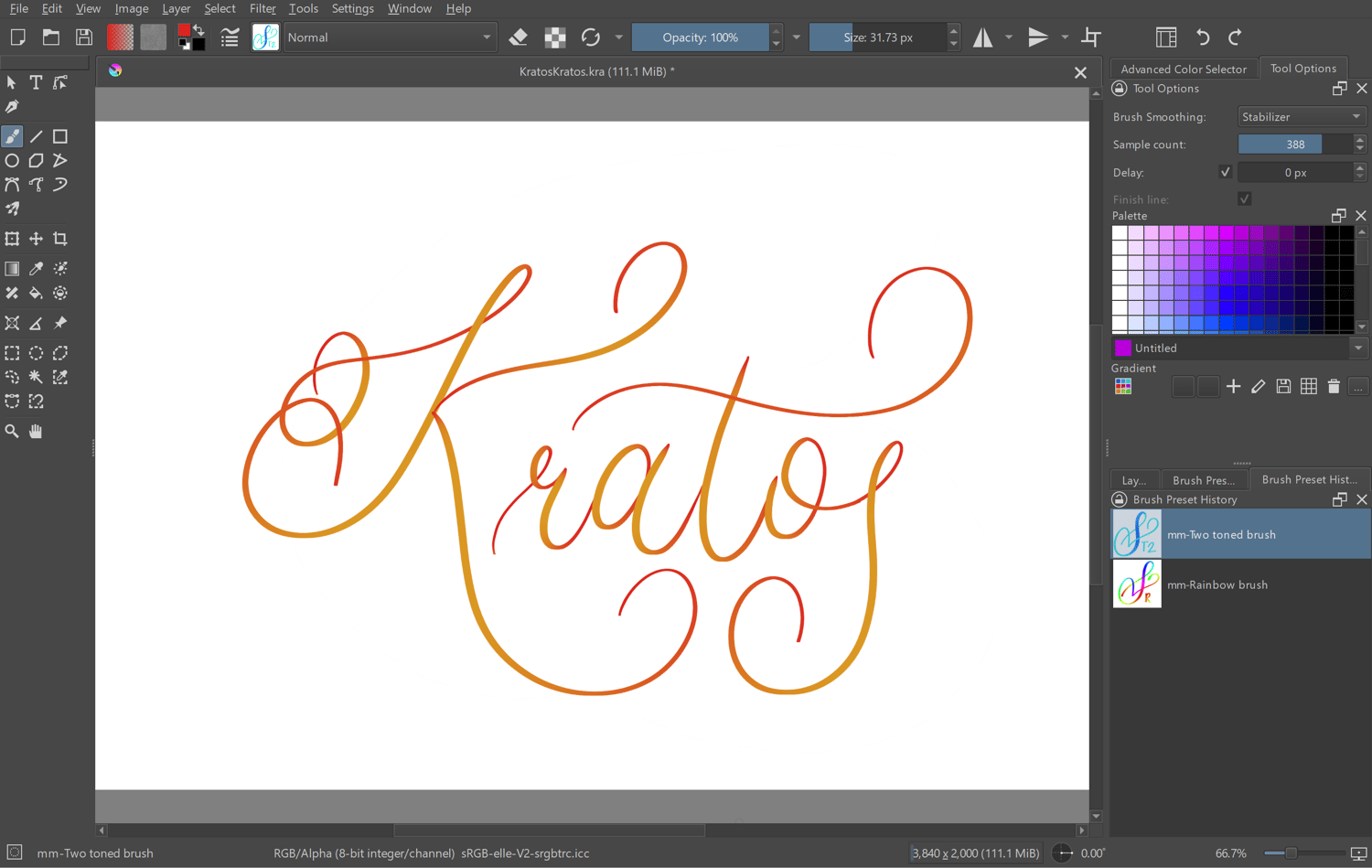The width and height of the screenshot is (1372, 868).
Task: Adjust the Opacity slider
Action: click(x=700, y=38)
